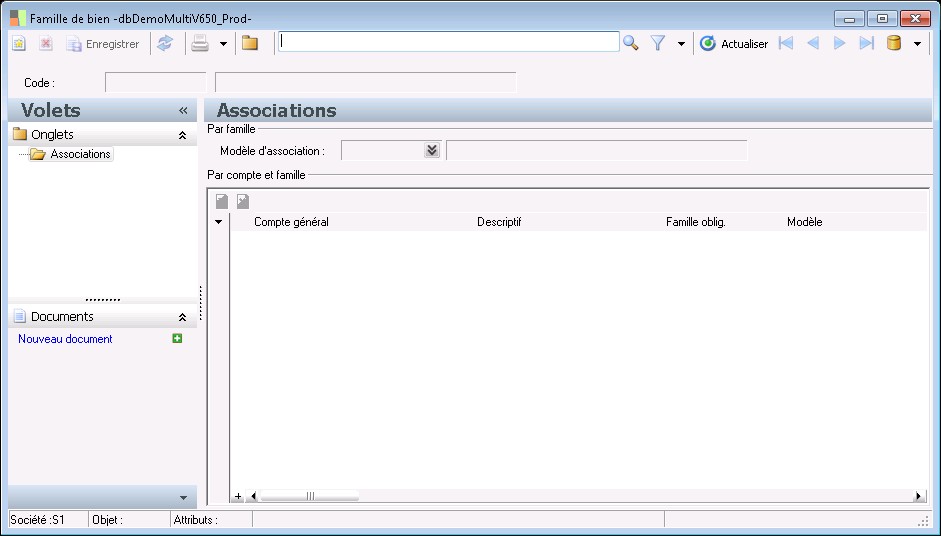Image resolution: width=941 pixels, height=536 pixels.
Task: Click the application icon in title bar
Action: coord(18,19)
